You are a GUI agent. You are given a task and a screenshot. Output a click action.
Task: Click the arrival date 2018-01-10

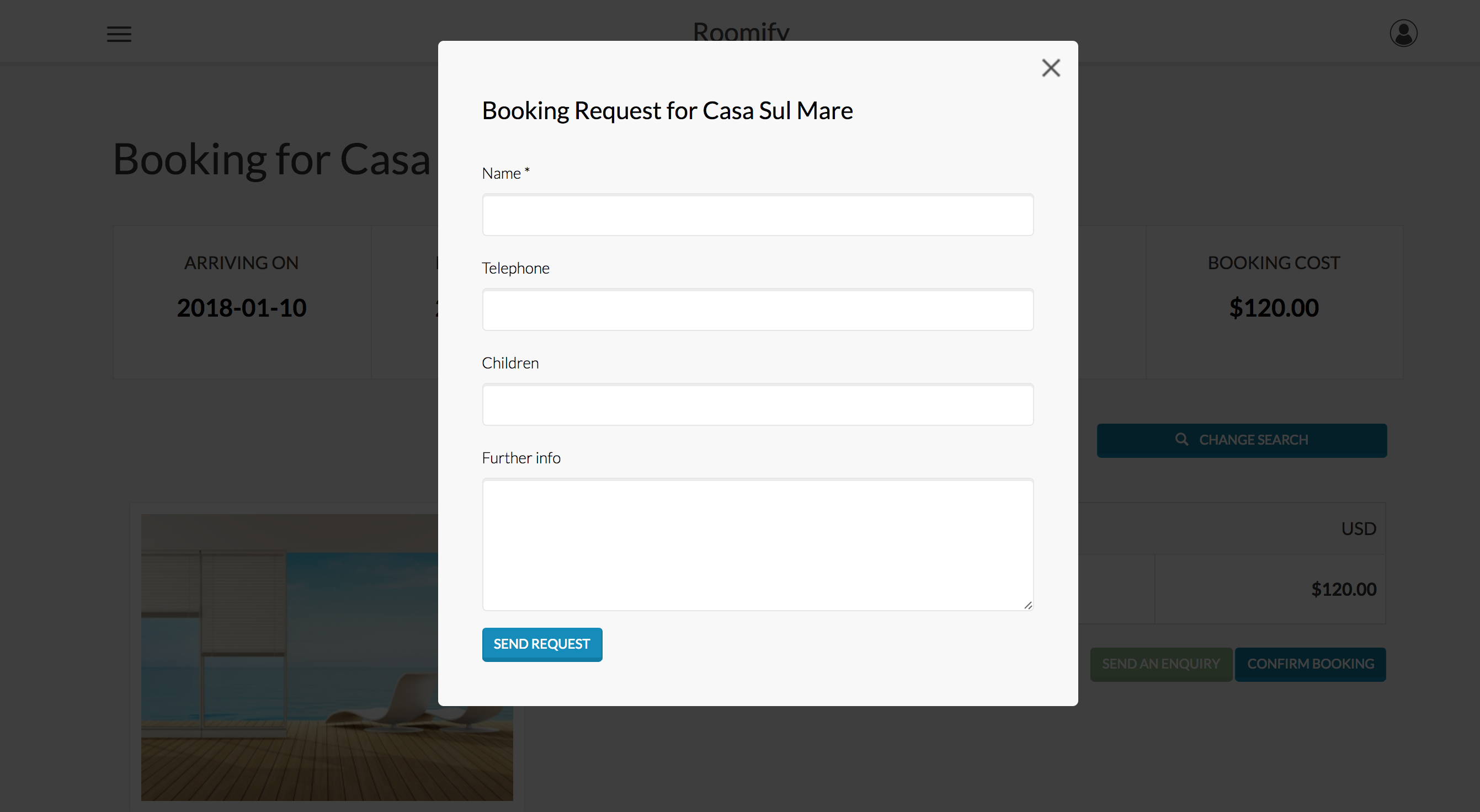click(x=241, y=308)
